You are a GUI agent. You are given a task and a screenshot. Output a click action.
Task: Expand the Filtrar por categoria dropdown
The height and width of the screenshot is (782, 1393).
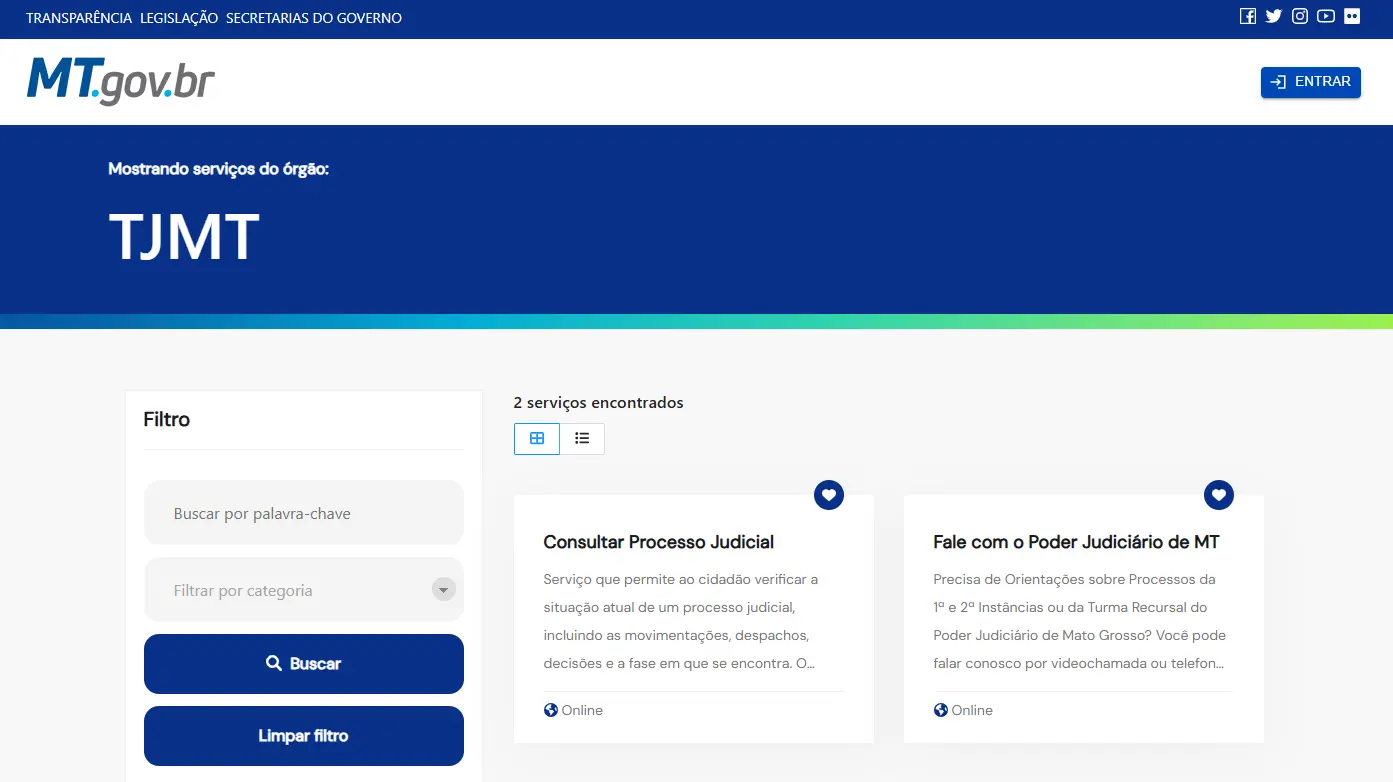[x=290, y=590]
